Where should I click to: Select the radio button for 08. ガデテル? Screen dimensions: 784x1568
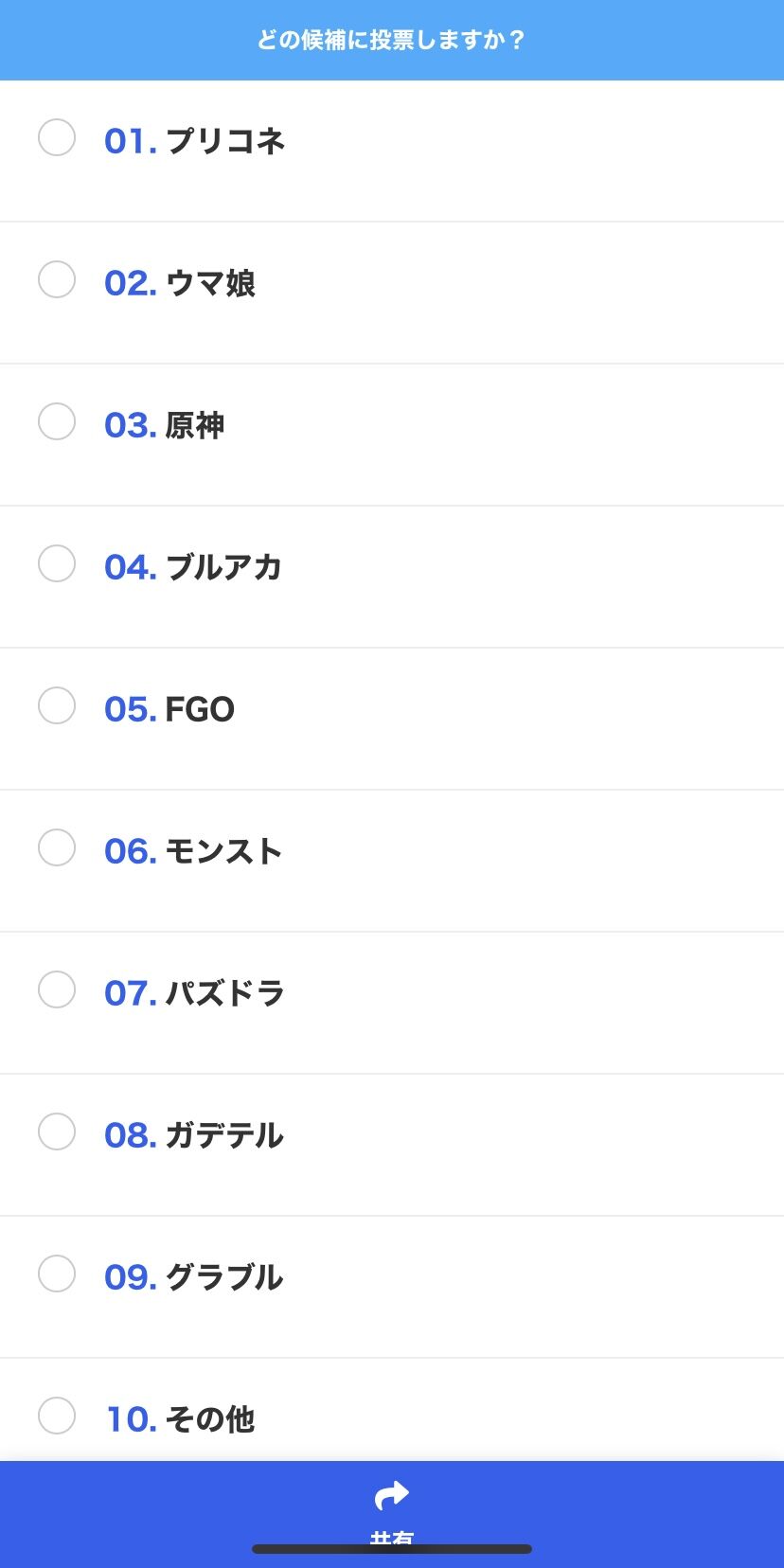pos(57,1131)
